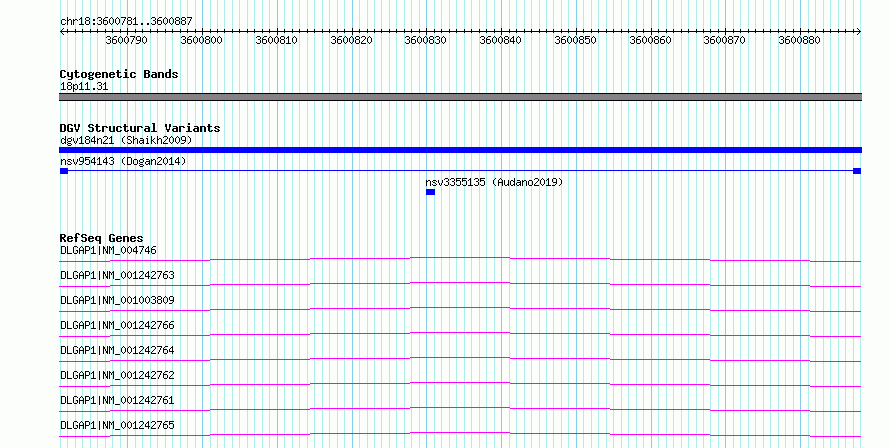Select the RefSeq Genes track title
This screenshot has width=890, height=448.
[101, 238]
